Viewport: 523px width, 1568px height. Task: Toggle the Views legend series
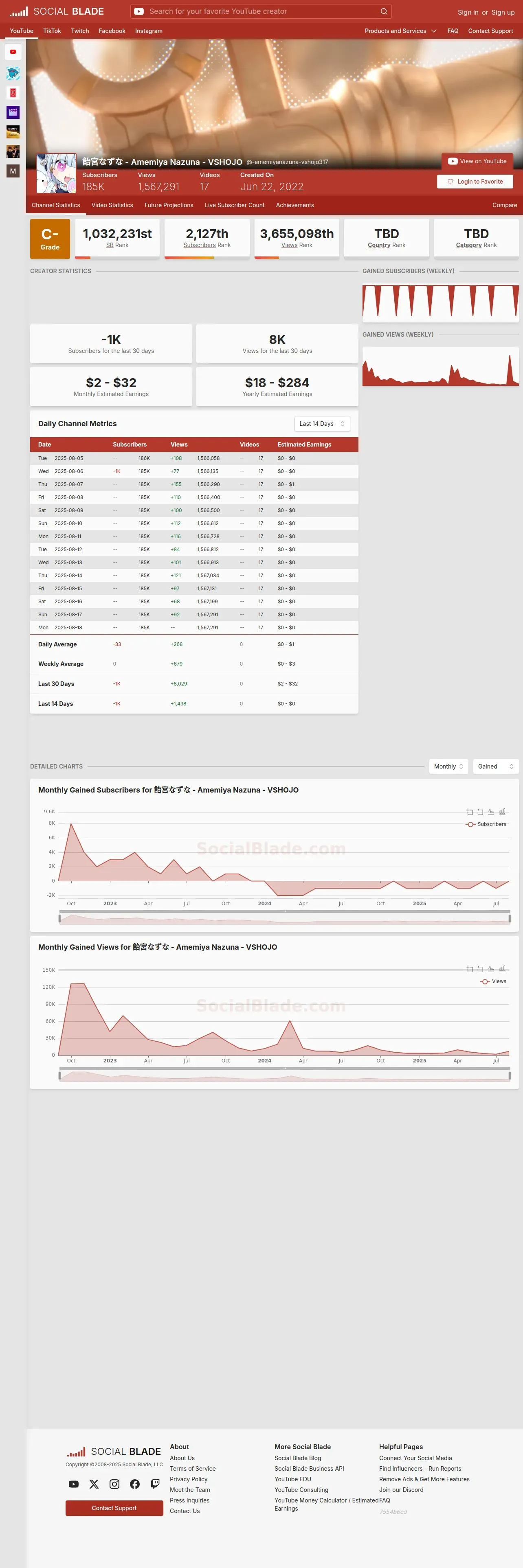(x=493, y=981)
